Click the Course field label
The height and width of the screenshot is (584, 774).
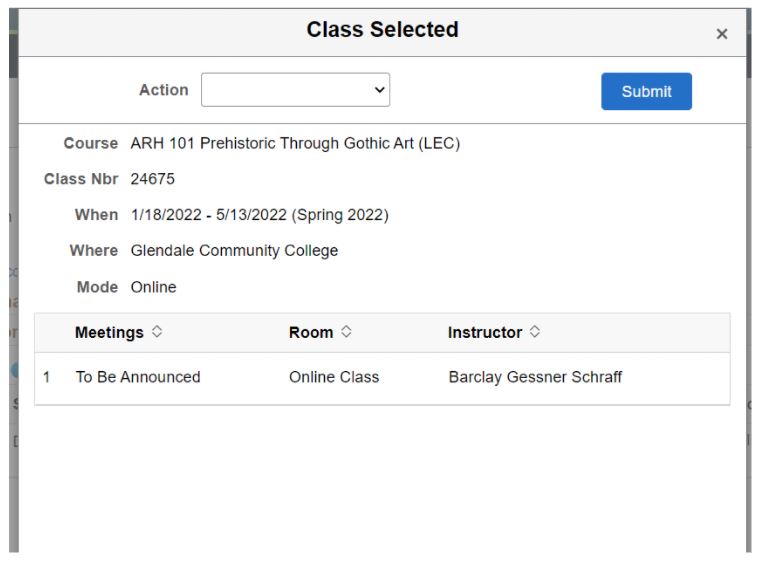(90, 143)
